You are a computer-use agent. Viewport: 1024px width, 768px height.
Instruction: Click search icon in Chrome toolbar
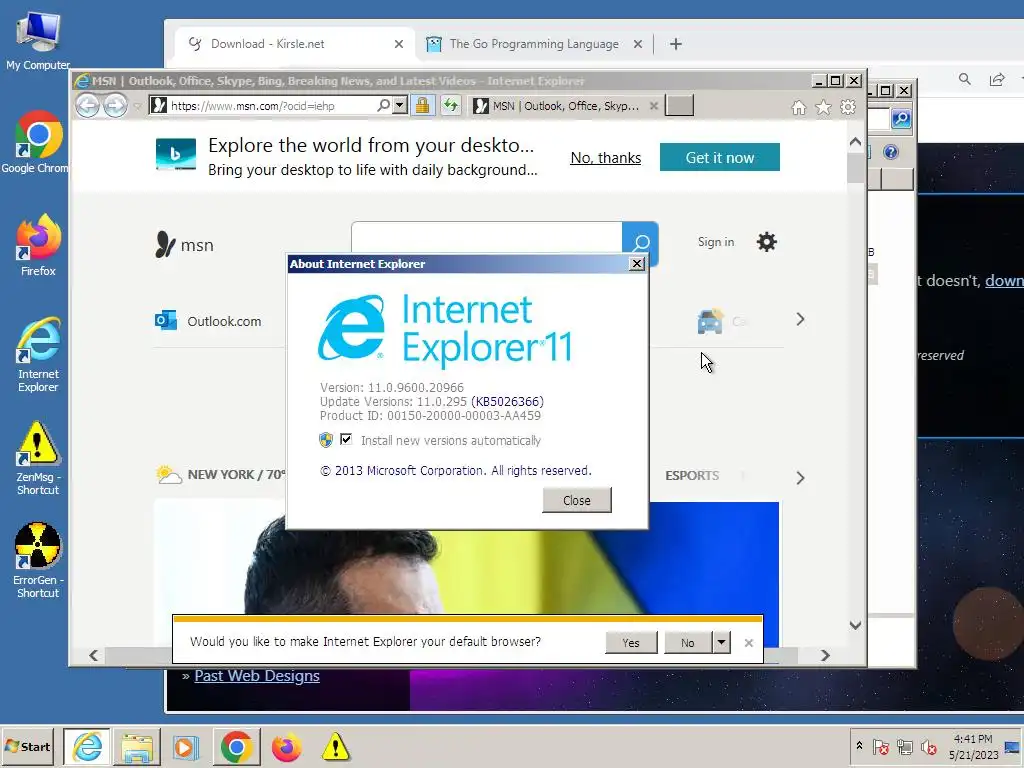[965, 80]
